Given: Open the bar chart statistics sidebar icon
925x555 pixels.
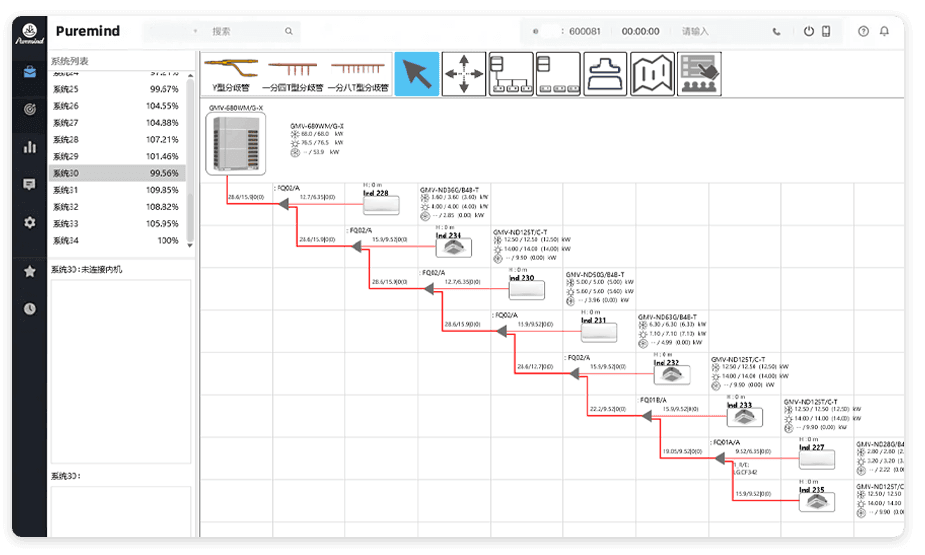Looking at the screenshot, I should click(30, 147).
